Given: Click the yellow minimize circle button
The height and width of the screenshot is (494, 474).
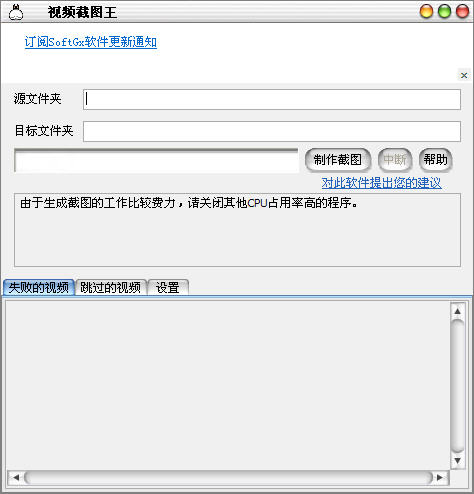Looking at the screenshot, I should click(426, 12).
